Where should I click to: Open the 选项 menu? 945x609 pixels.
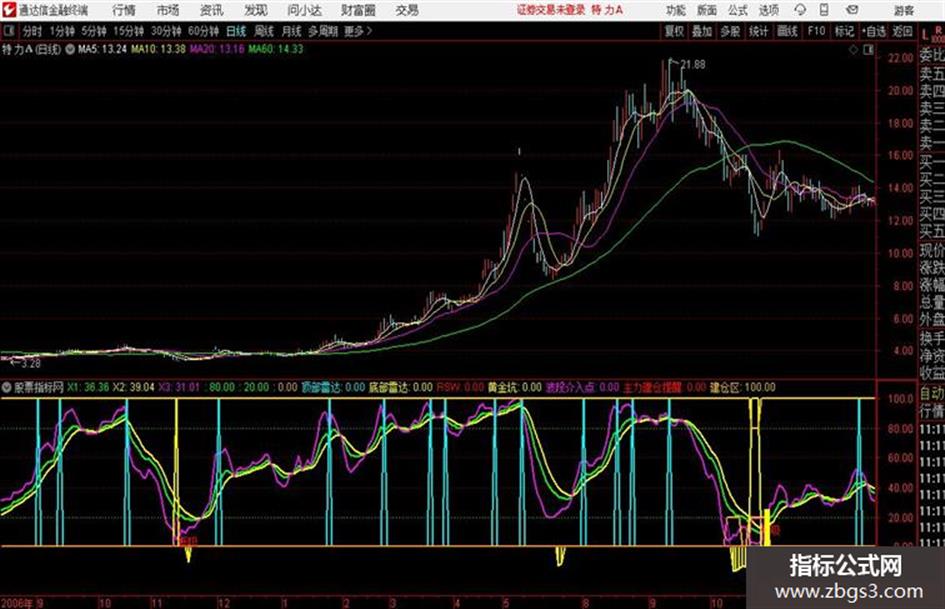click(x=769, y=10)
